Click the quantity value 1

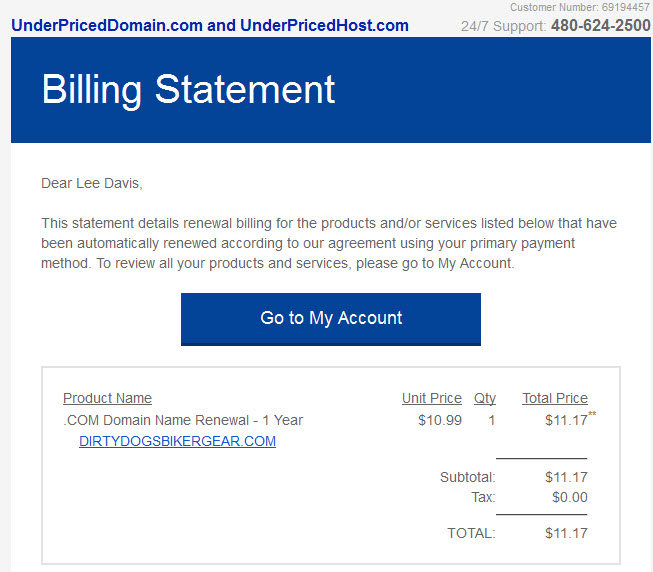[492, 420]
